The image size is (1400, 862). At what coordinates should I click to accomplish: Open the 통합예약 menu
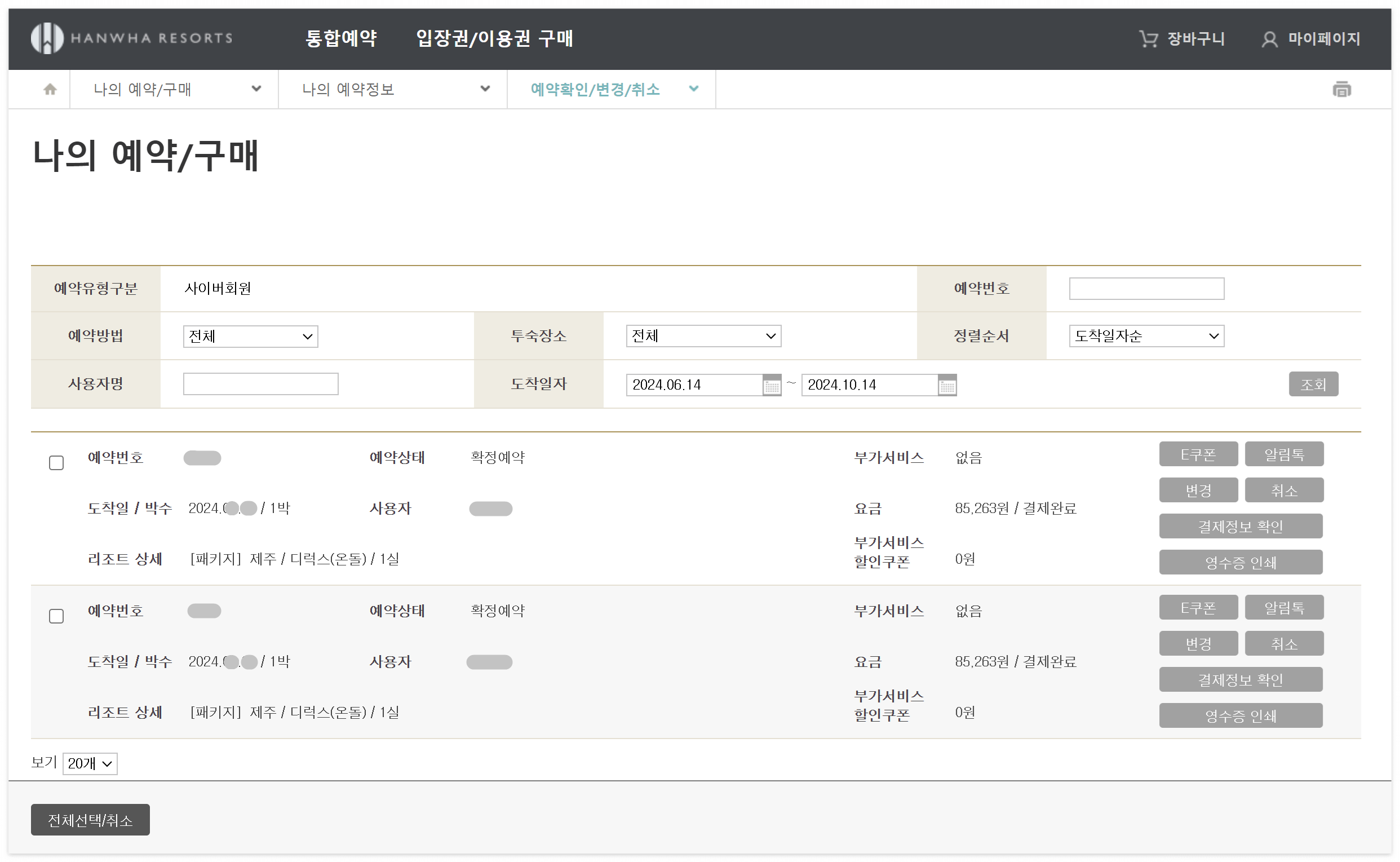coord(341,39)
